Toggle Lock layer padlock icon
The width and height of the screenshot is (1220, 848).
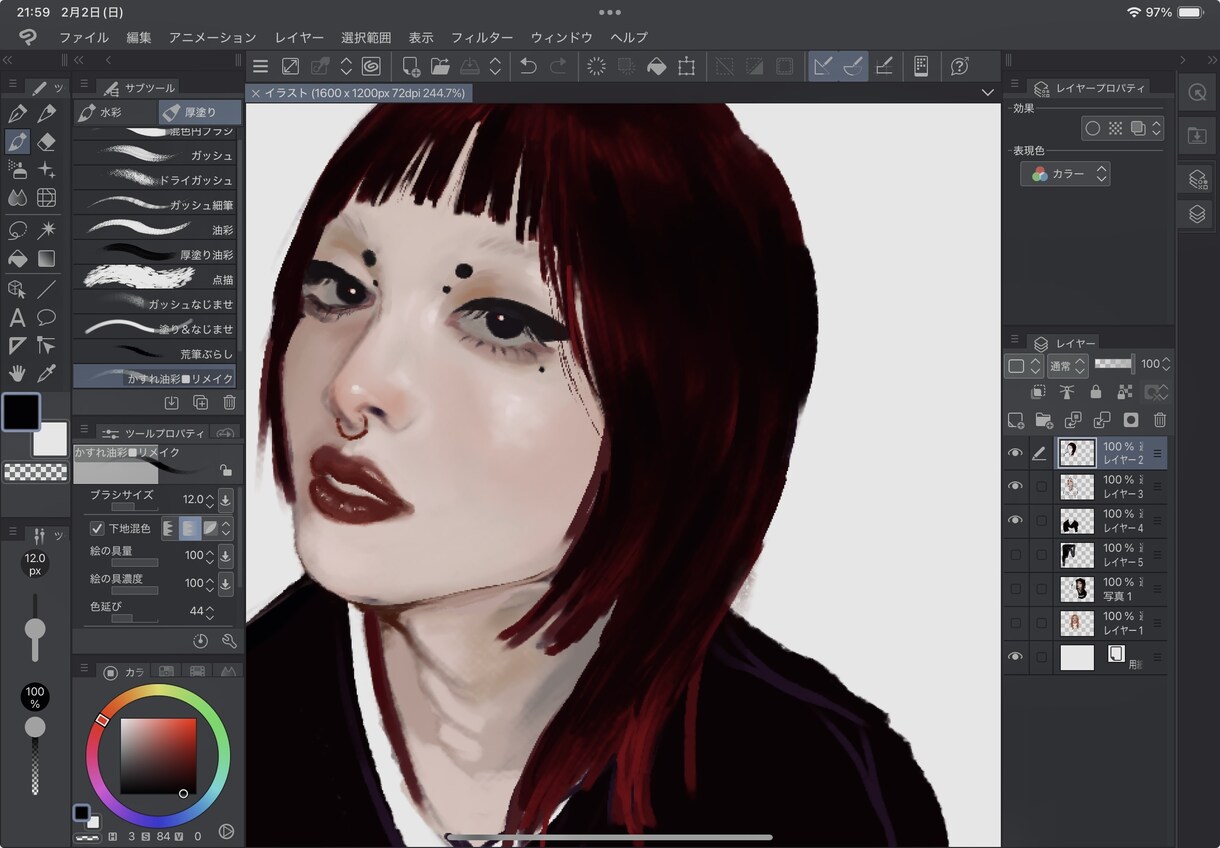[1096, 392]
